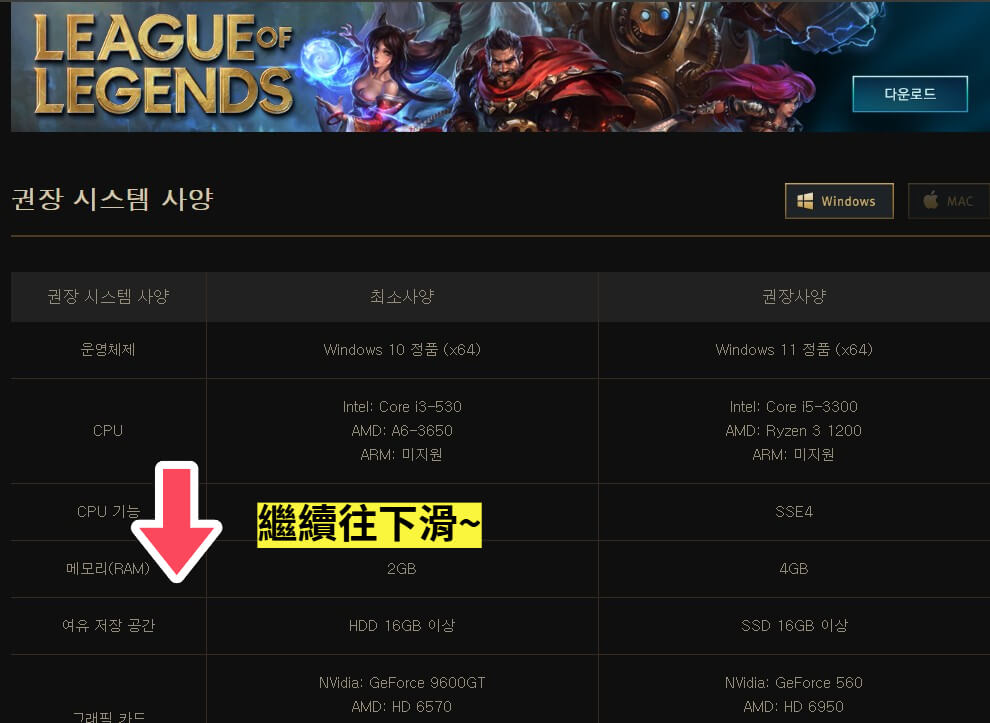Image resolution: width=990 pixels, height=723 pixels.
Task: Click the 권장 시스템 사양 heading
Action: [x=112, y=200]
